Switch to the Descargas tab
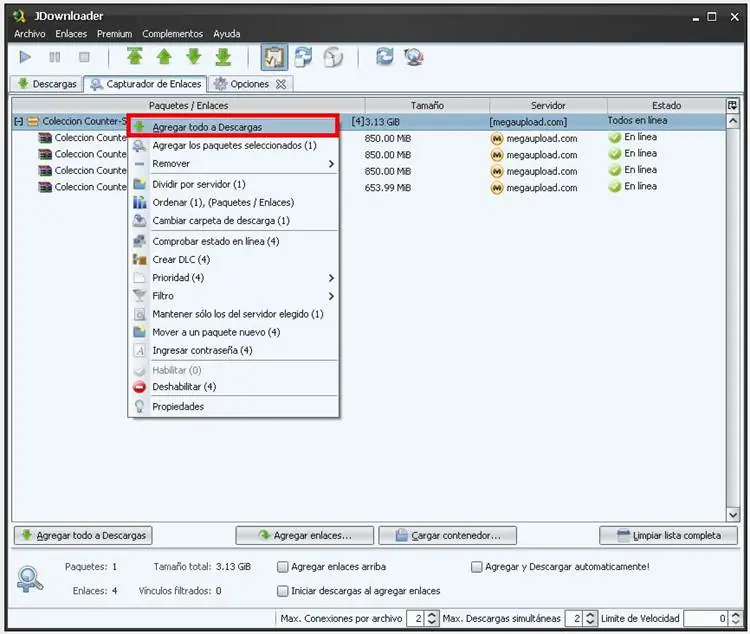This screenshot has height=634, width=750. coord(47,84)
